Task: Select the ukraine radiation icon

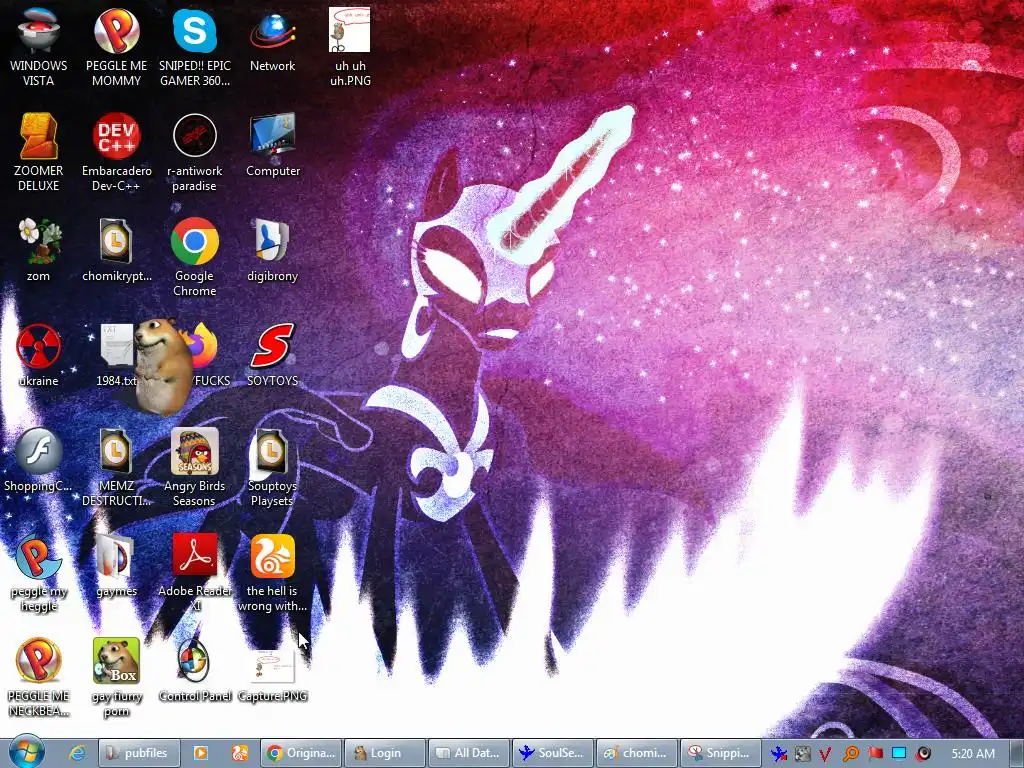Action: (38, 355)
